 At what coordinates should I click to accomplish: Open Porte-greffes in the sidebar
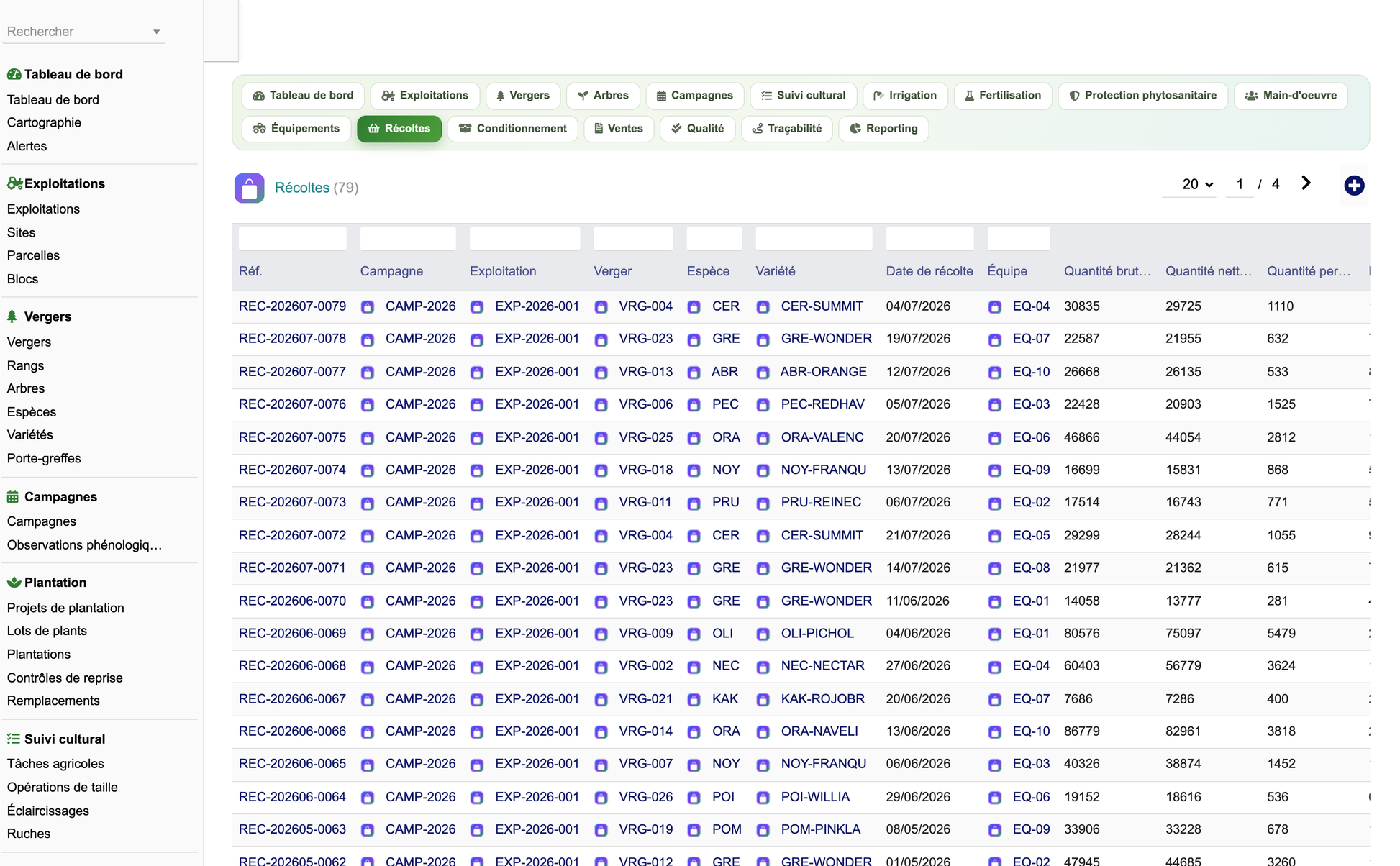pos(44,458)
